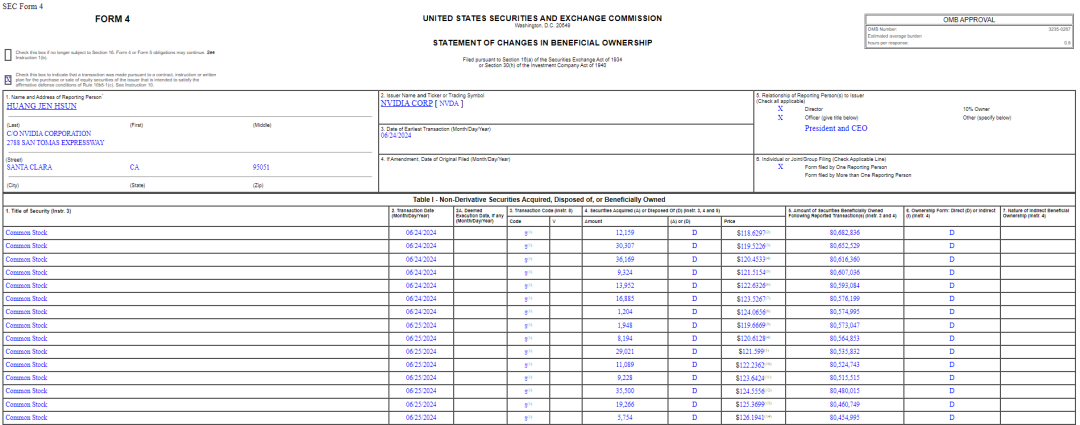Click the X beside Form filed by One Reporting Person

click(x=780, y=167)
